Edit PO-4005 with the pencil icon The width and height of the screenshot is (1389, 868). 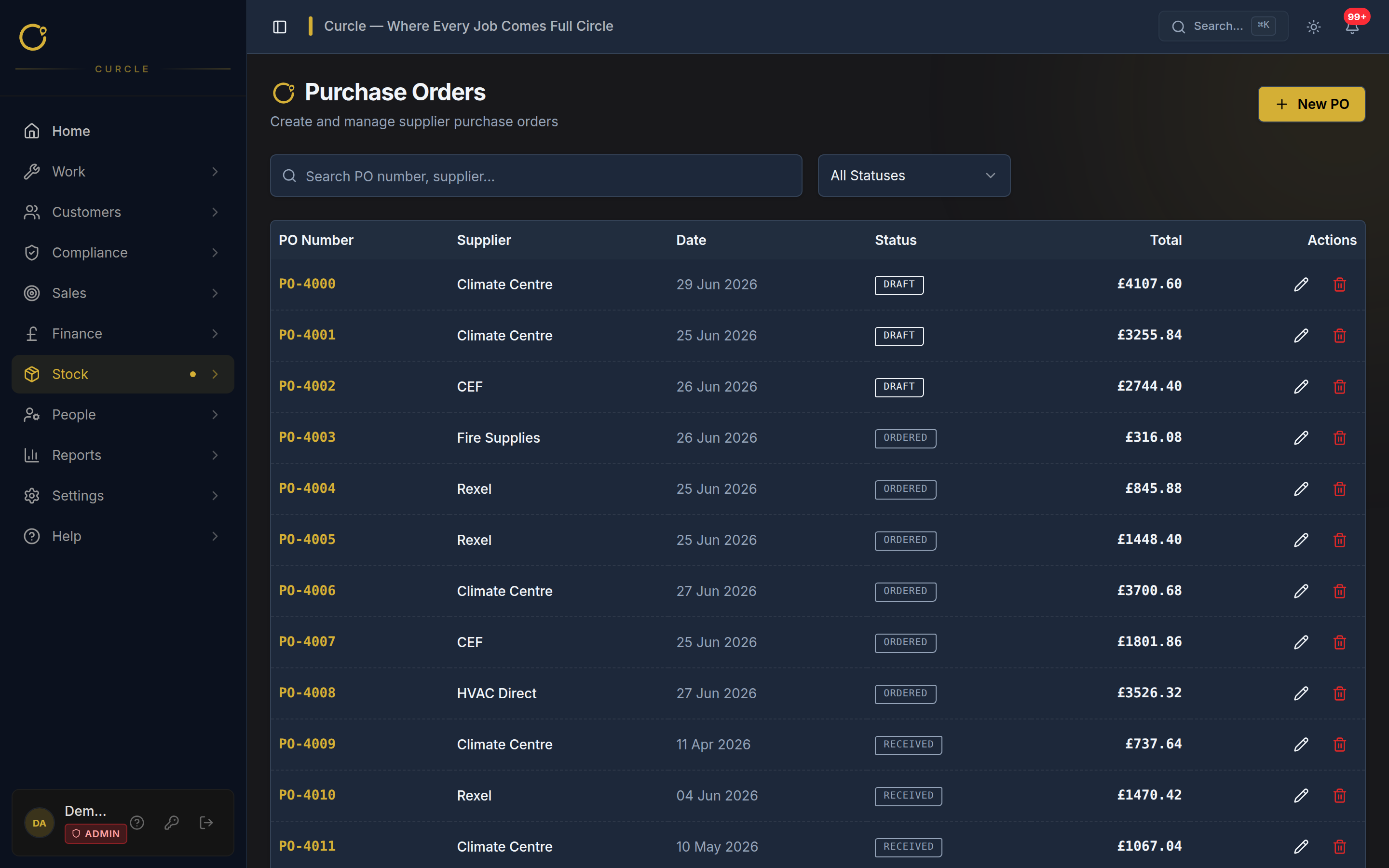coord(1301,540)
